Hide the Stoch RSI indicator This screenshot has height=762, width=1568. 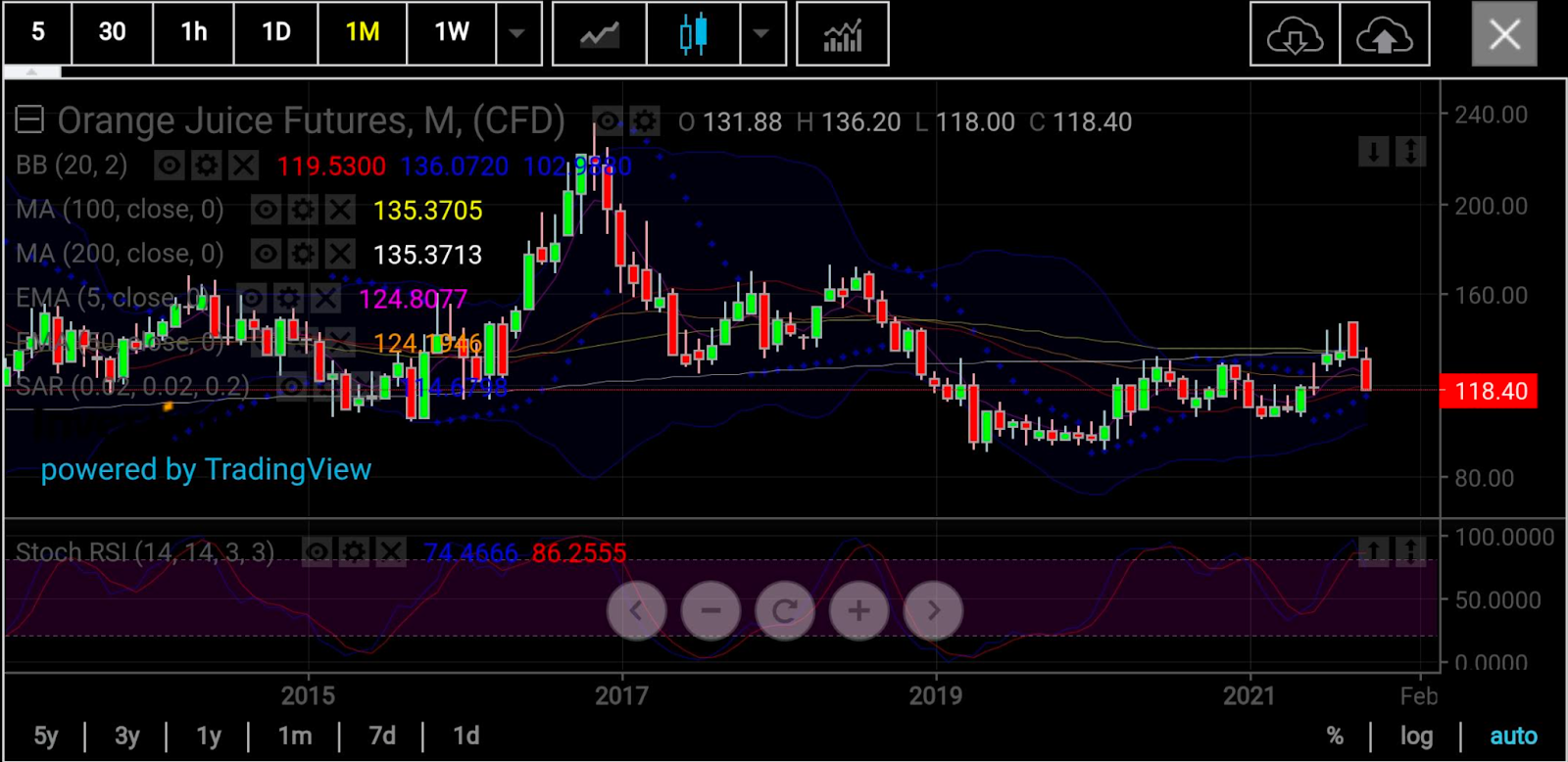[317, 552]
